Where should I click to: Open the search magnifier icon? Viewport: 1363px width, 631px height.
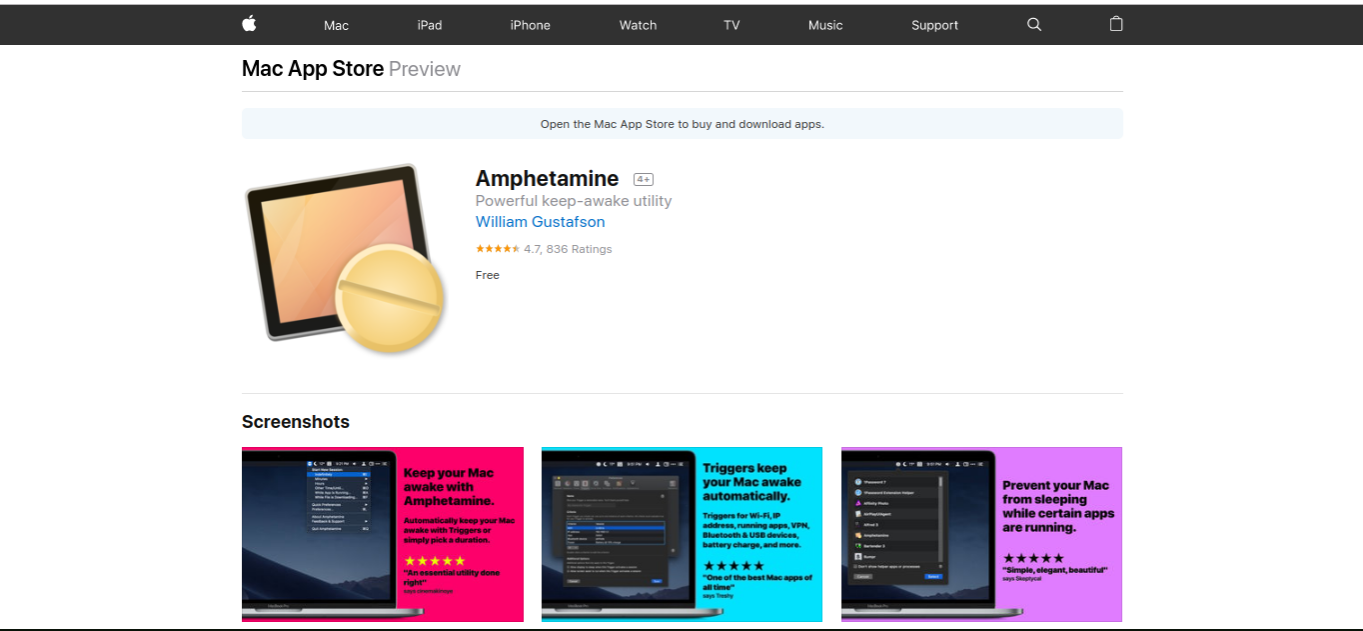[1034, 25]
